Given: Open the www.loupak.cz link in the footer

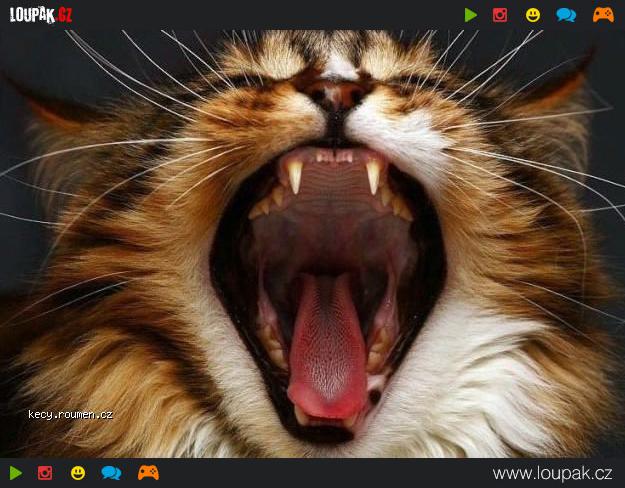Looking at the screenshot, I should pos(552,473).
